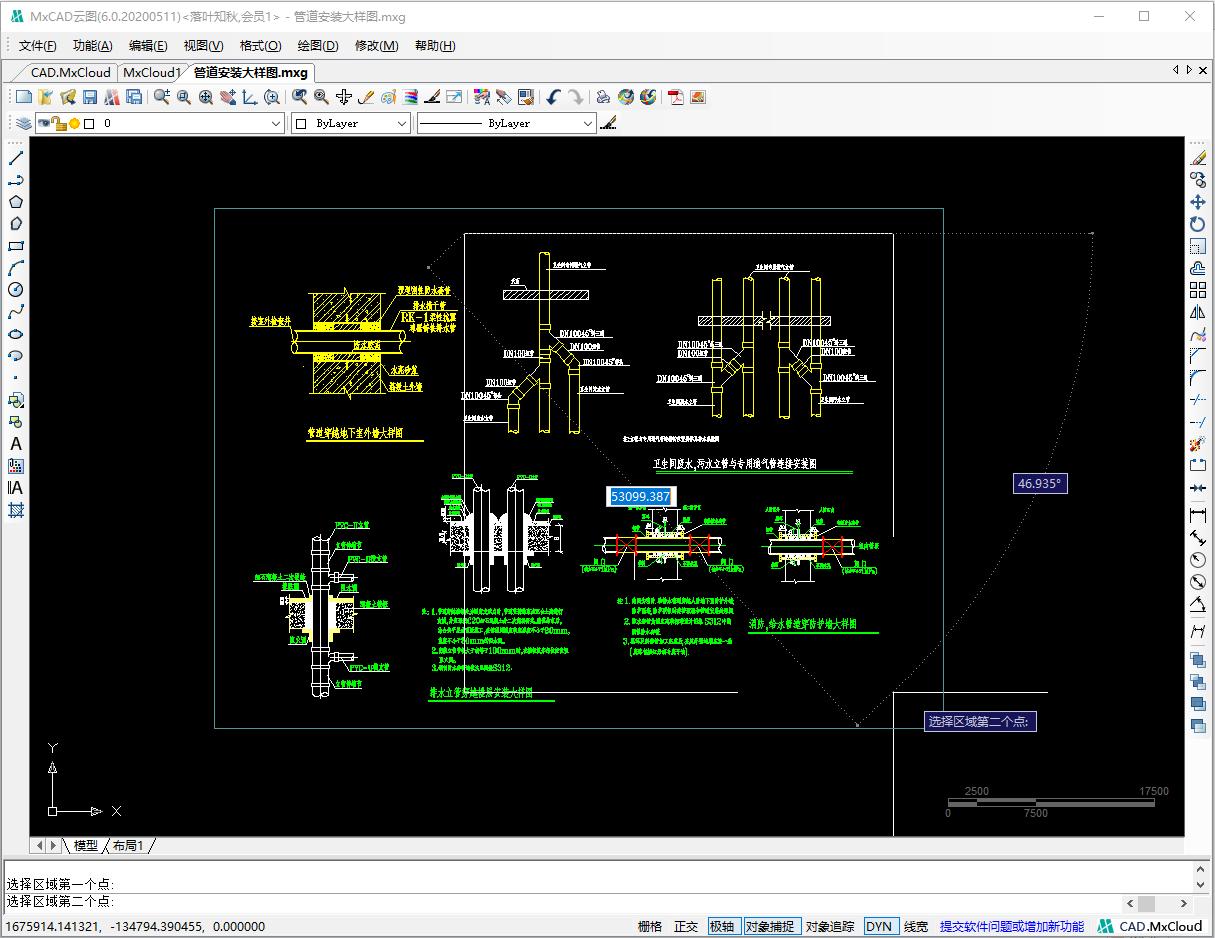The image size is (1215, 938).
Task: Select the Line drawing tool
Action: [16, 159]
